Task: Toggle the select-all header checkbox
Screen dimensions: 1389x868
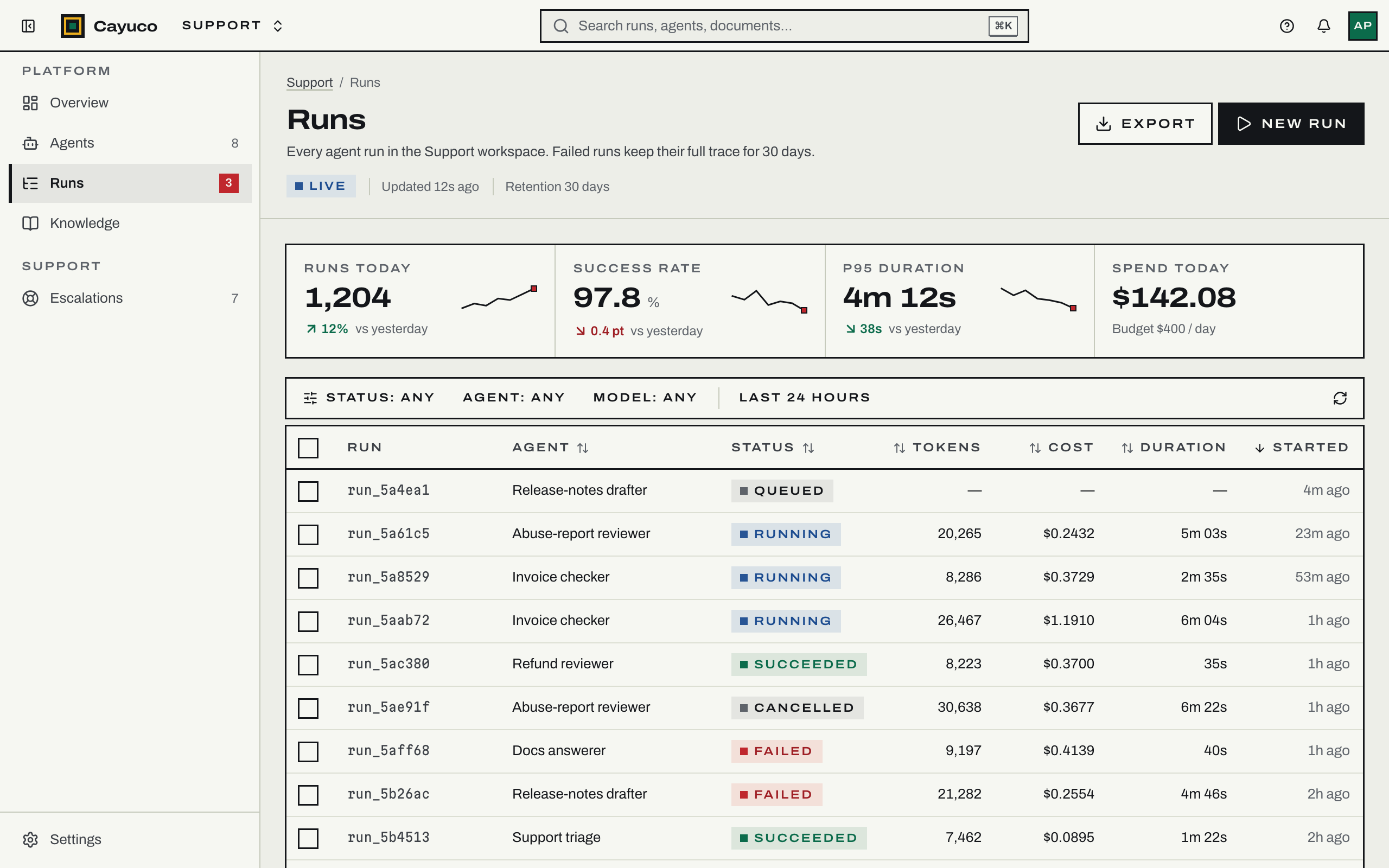Action: coord(308,448)
